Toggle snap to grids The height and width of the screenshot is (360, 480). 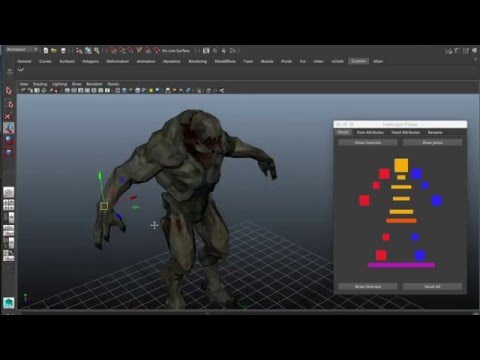coord(113,51)
